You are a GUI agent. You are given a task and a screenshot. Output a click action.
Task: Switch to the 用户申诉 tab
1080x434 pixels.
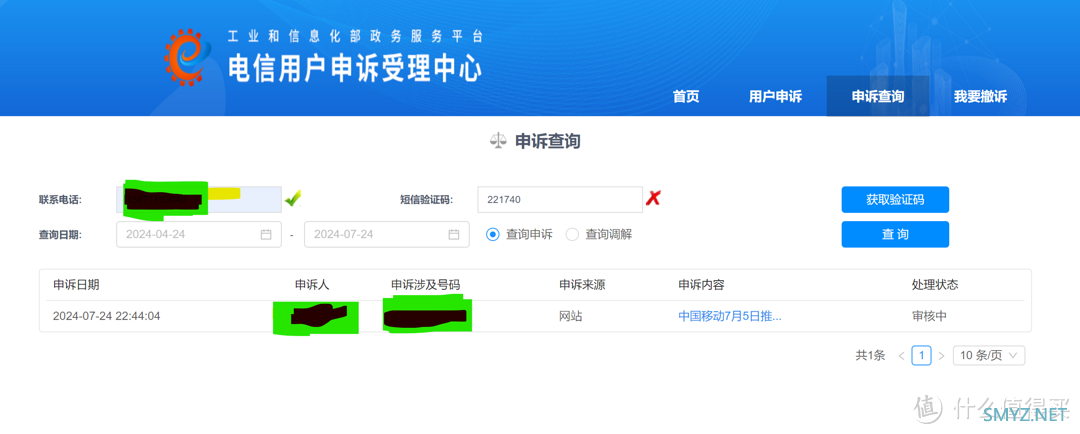coord(776,97)
